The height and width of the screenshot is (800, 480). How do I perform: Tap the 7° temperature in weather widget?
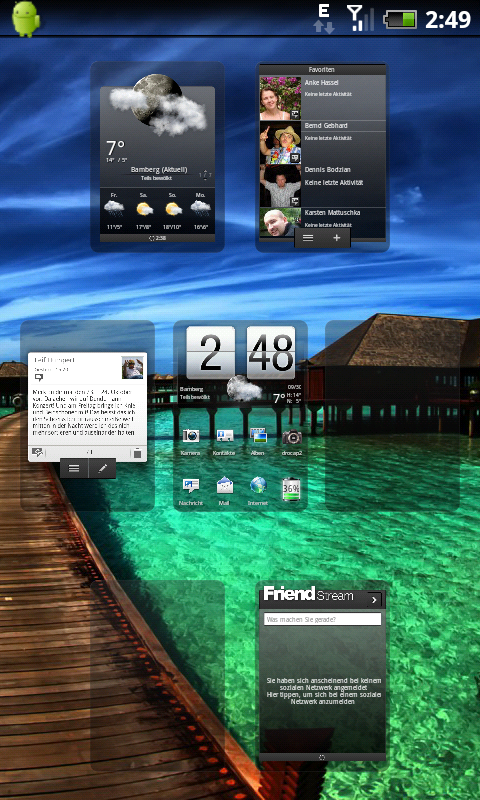click(116, 148)
